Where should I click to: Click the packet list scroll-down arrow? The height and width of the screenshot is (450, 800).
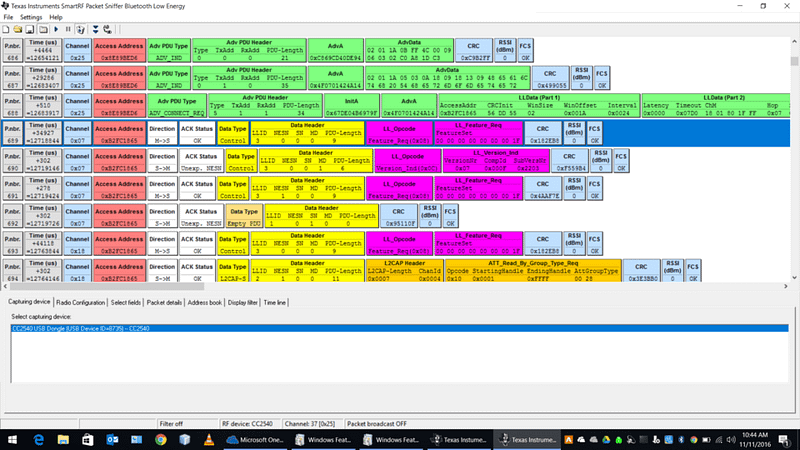click(x=794, y=278)
